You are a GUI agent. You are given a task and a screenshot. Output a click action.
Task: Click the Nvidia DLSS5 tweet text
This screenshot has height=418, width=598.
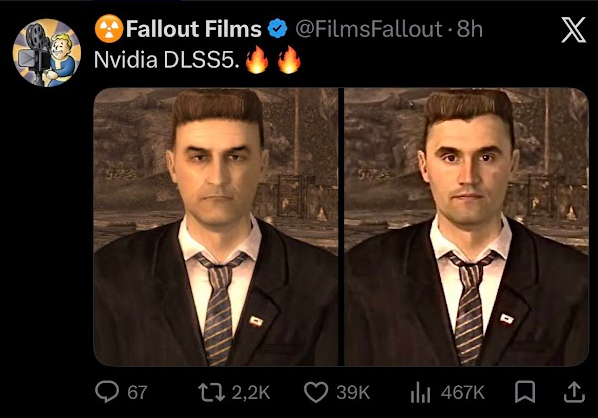point(167,60)
